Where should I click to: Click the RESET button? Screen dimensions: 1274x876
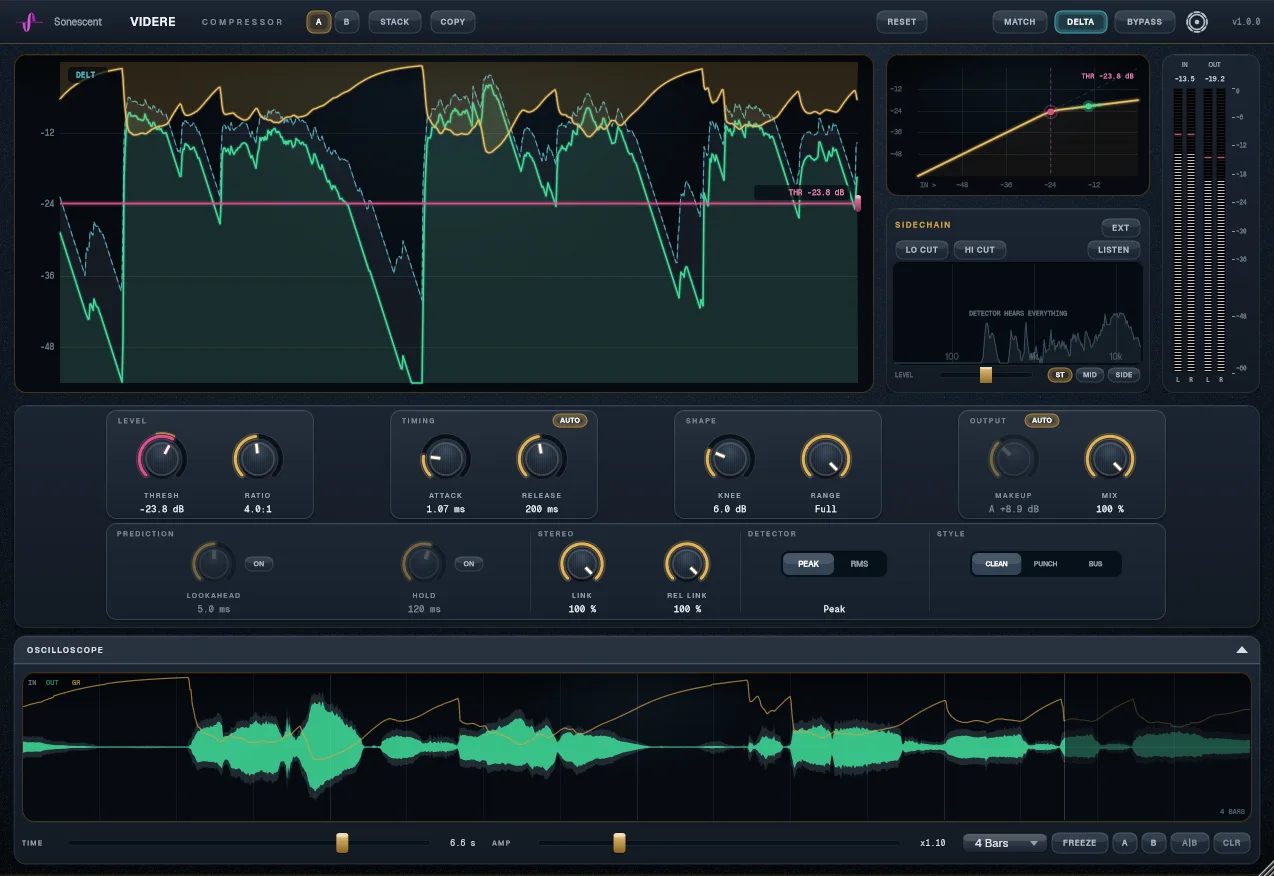[x=902, y=22]
